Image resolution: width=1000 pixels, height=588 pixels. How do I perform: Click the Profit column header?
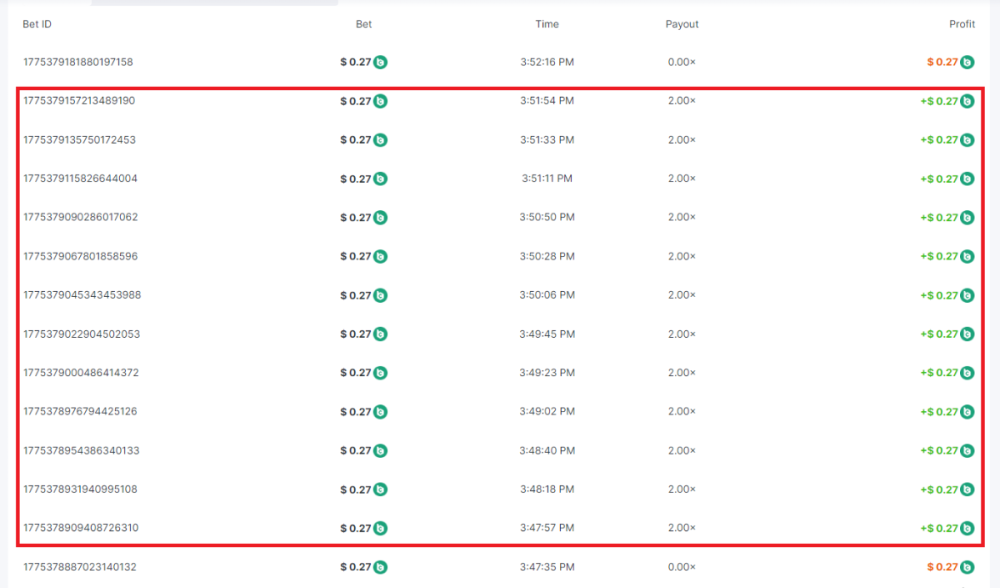(961, 24)
